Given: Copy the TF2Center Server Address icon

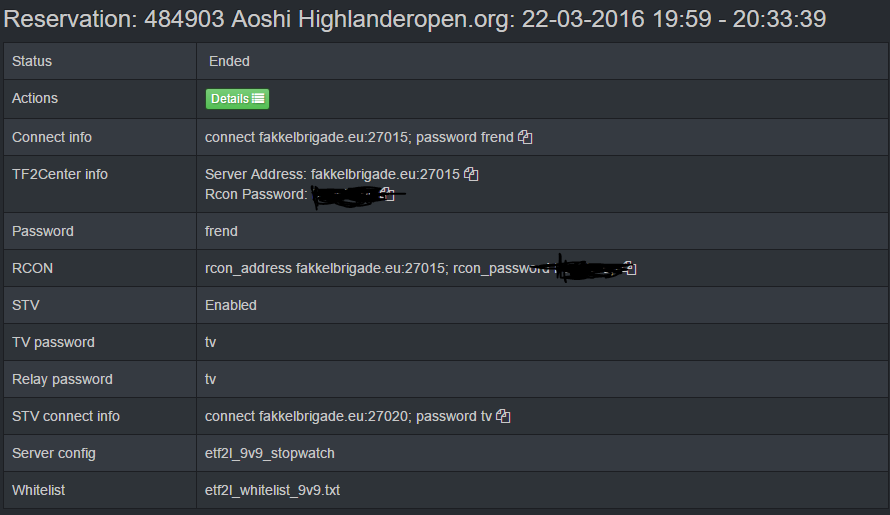Looking at the screenshot, I should click(472, 174).
